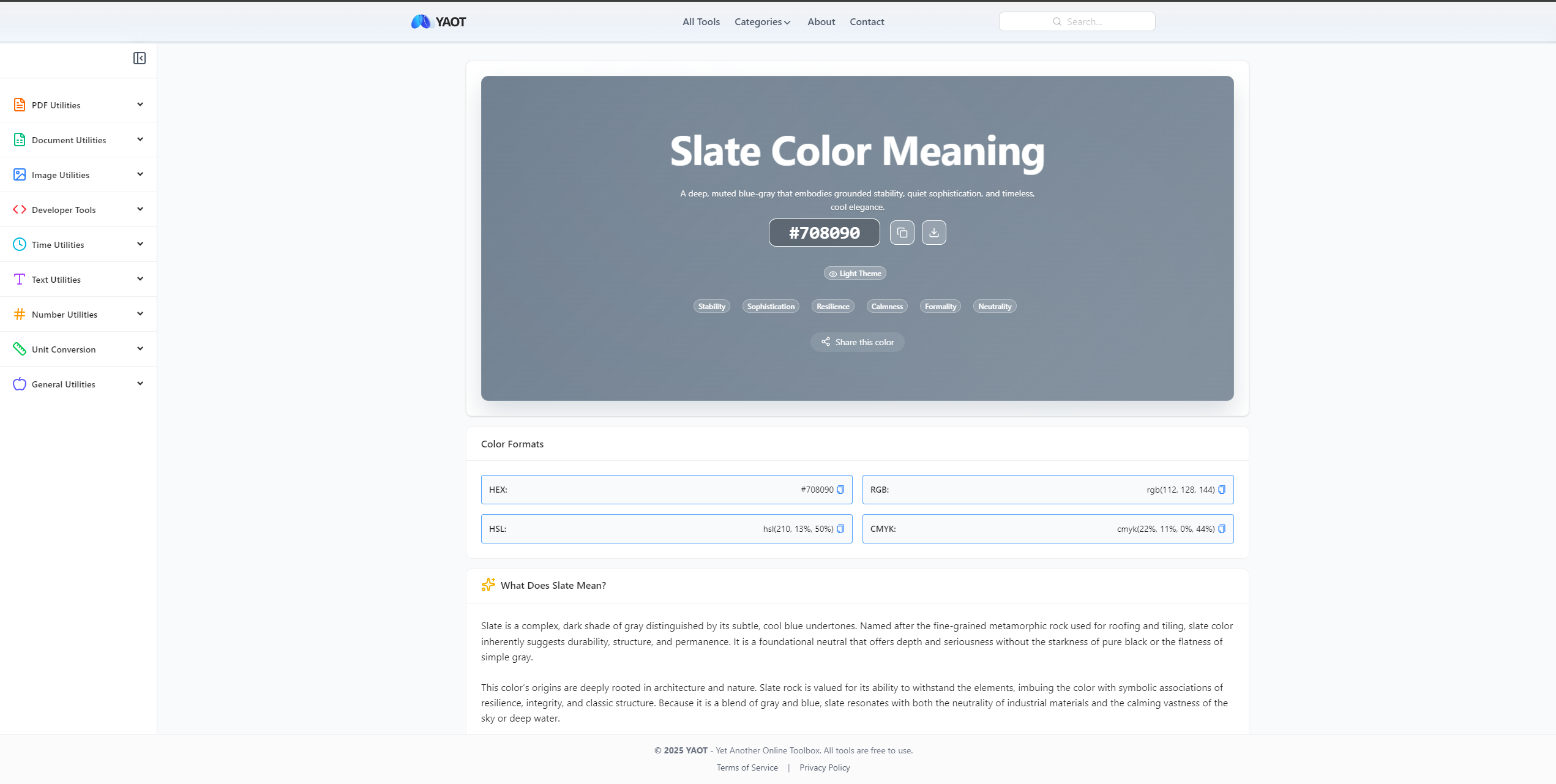Copy the HSL format value

click(840, 529)
